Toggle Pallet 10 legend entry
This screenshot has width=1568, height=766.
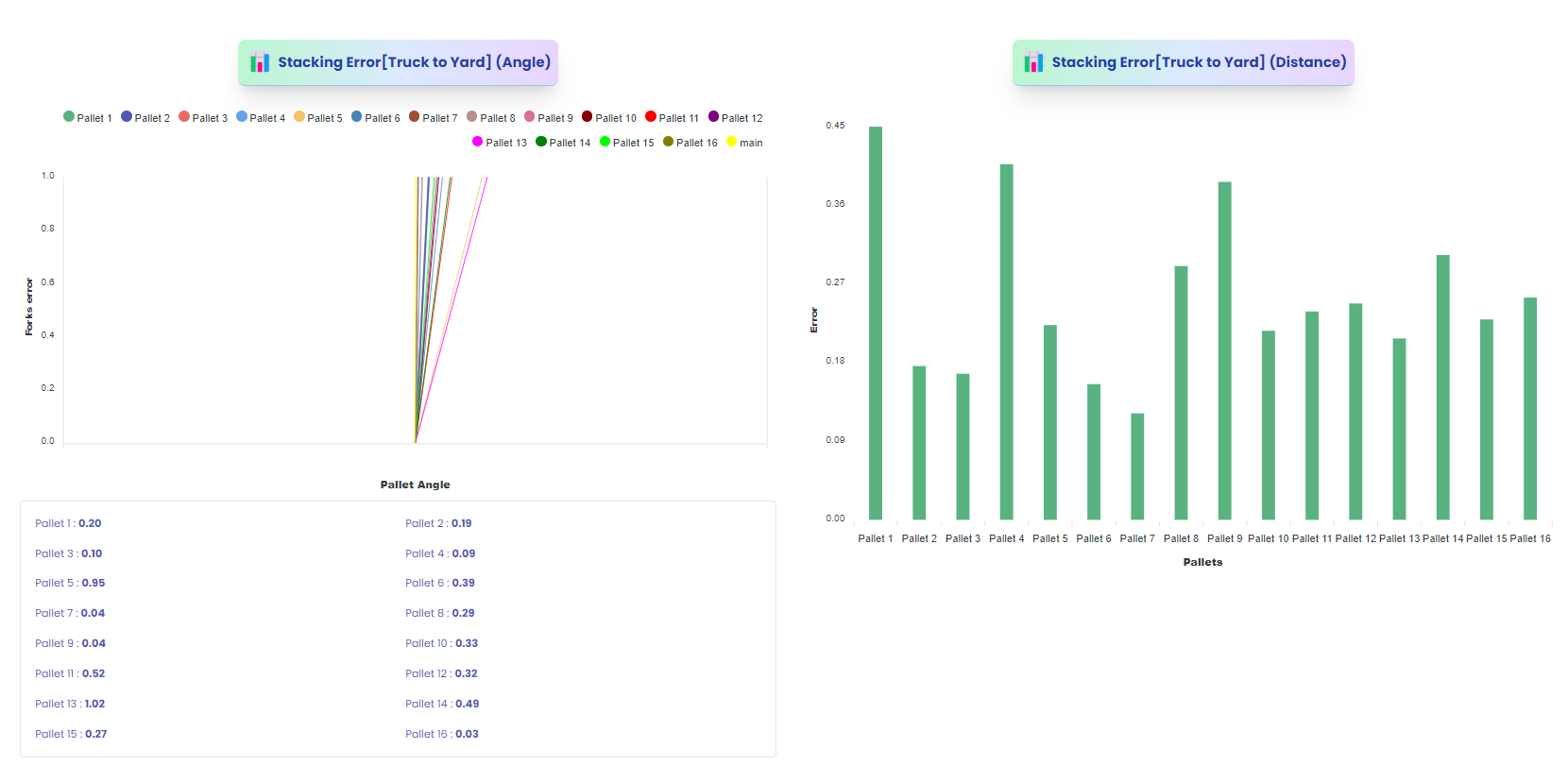[609, 118]
